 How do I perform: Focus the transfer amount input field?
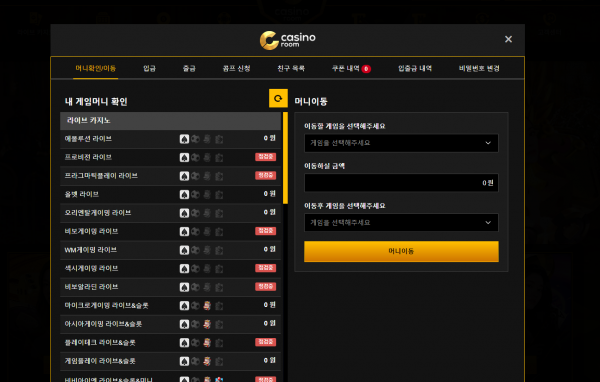401,183
